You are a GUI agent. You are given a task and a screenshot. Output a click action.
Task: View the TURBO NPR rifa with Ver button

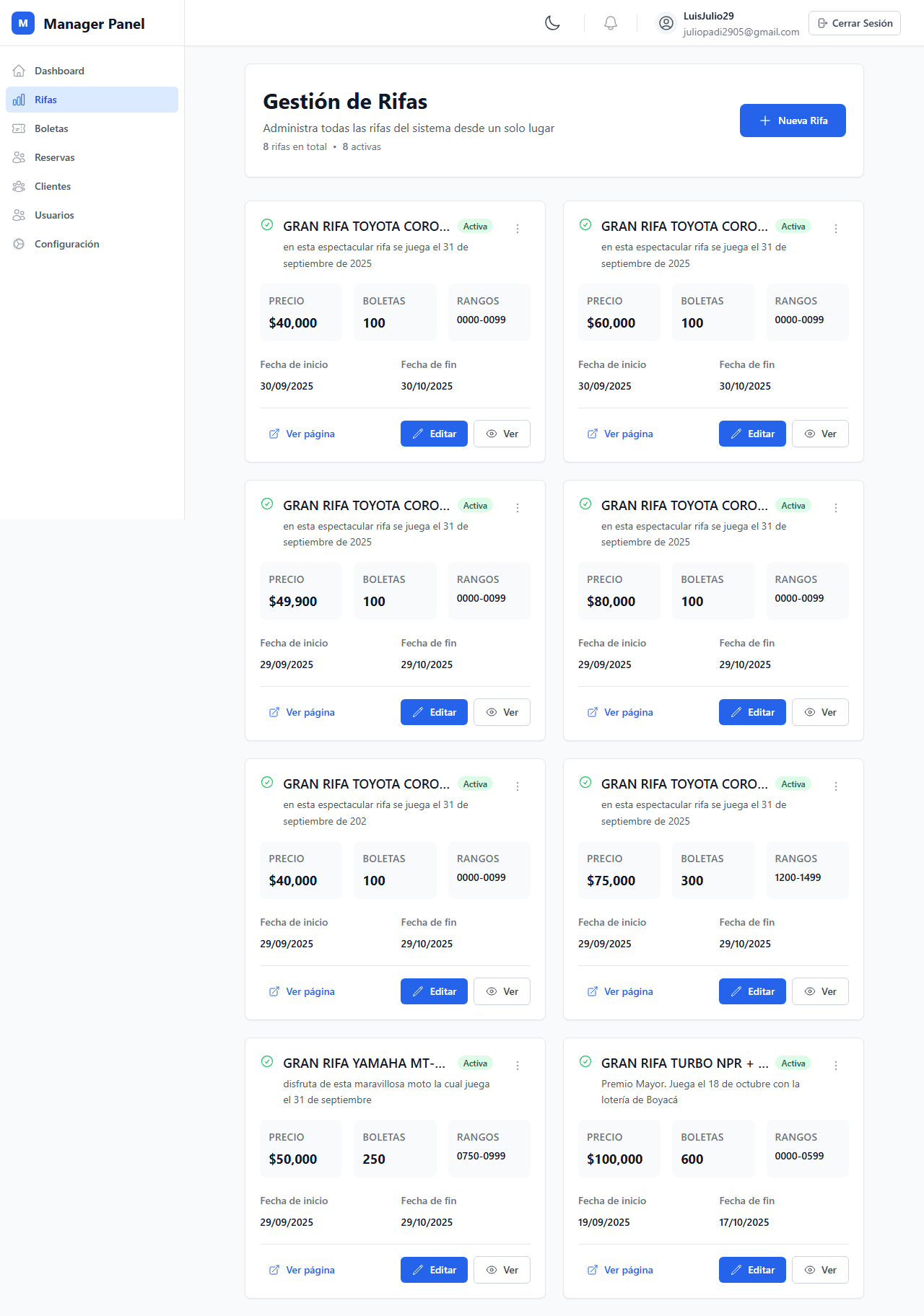coord(820,1270)
